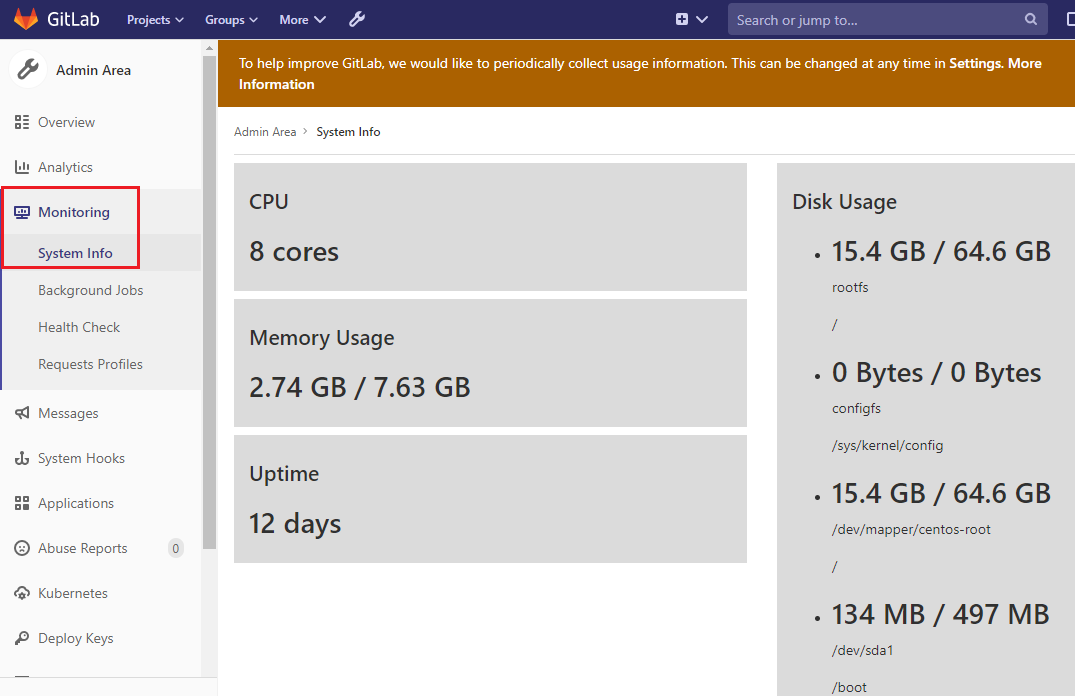Click the sidebar scrollbar up arrow

click(209, 48)
